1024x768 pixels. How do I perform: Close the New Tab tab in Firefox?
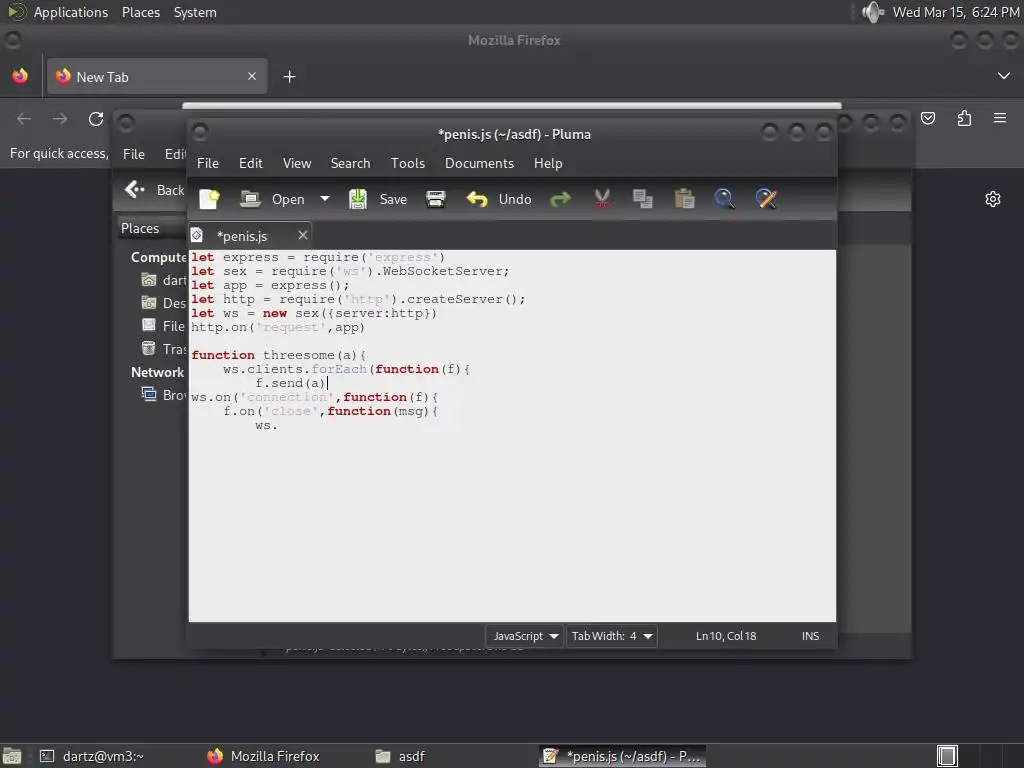252,76
